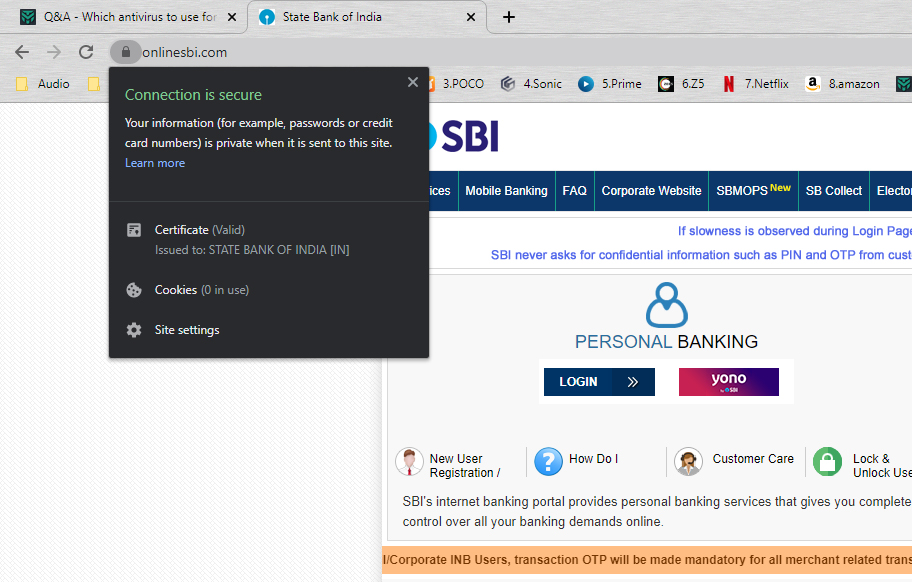
Task: Open the 8.amazon bookmark
Action: point(843,84)
